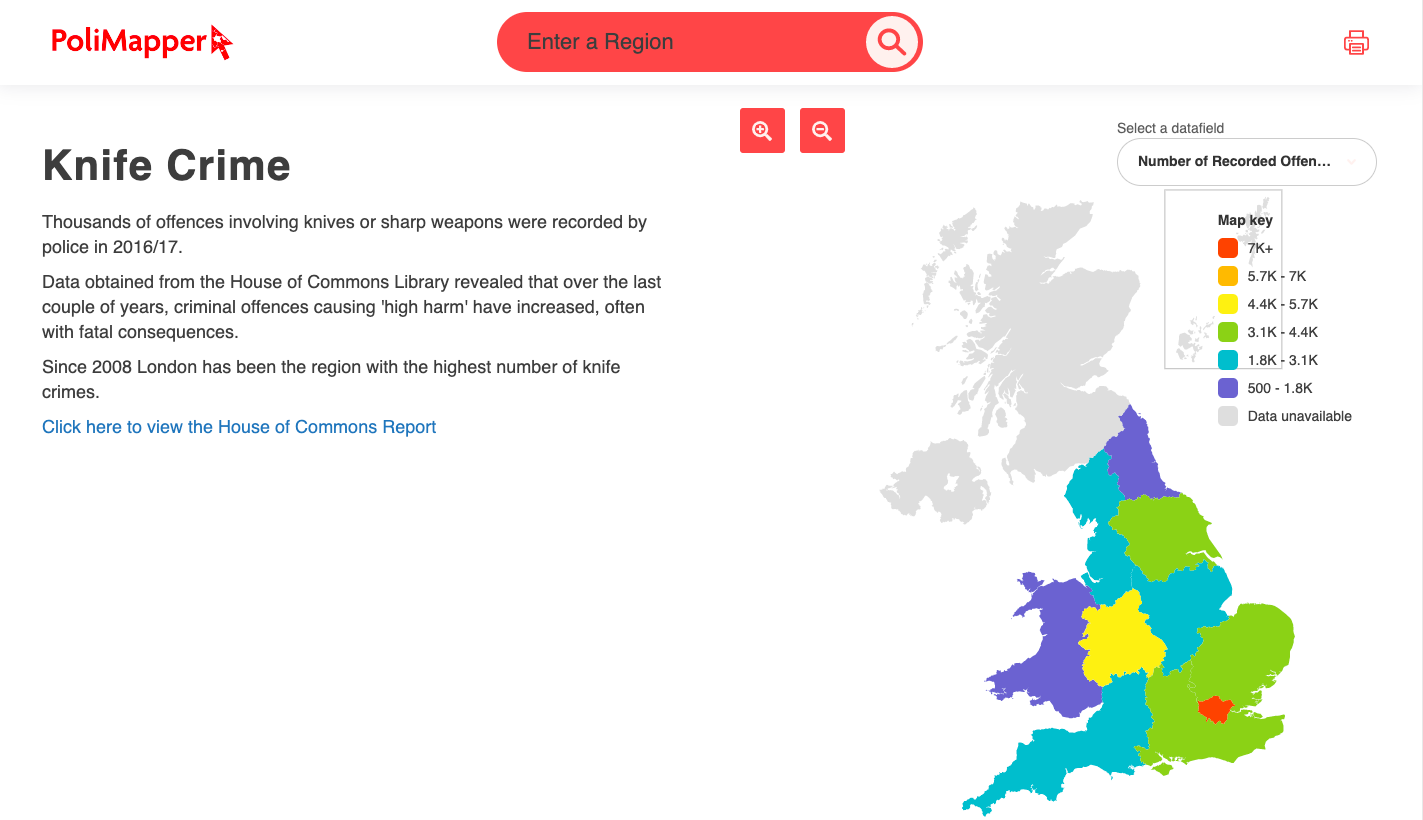1423x820 pixels.
Task: Select the zoom out tool above the map
Action: (x=822, y=130)
